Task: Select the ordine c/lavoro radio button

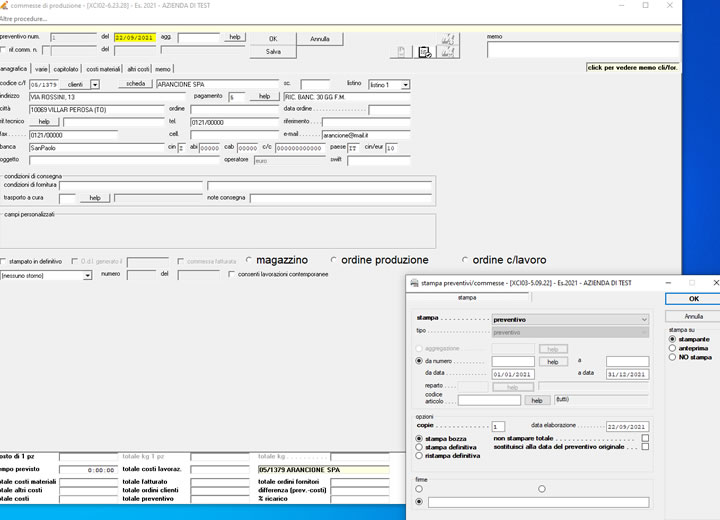Action: [465, 260]
